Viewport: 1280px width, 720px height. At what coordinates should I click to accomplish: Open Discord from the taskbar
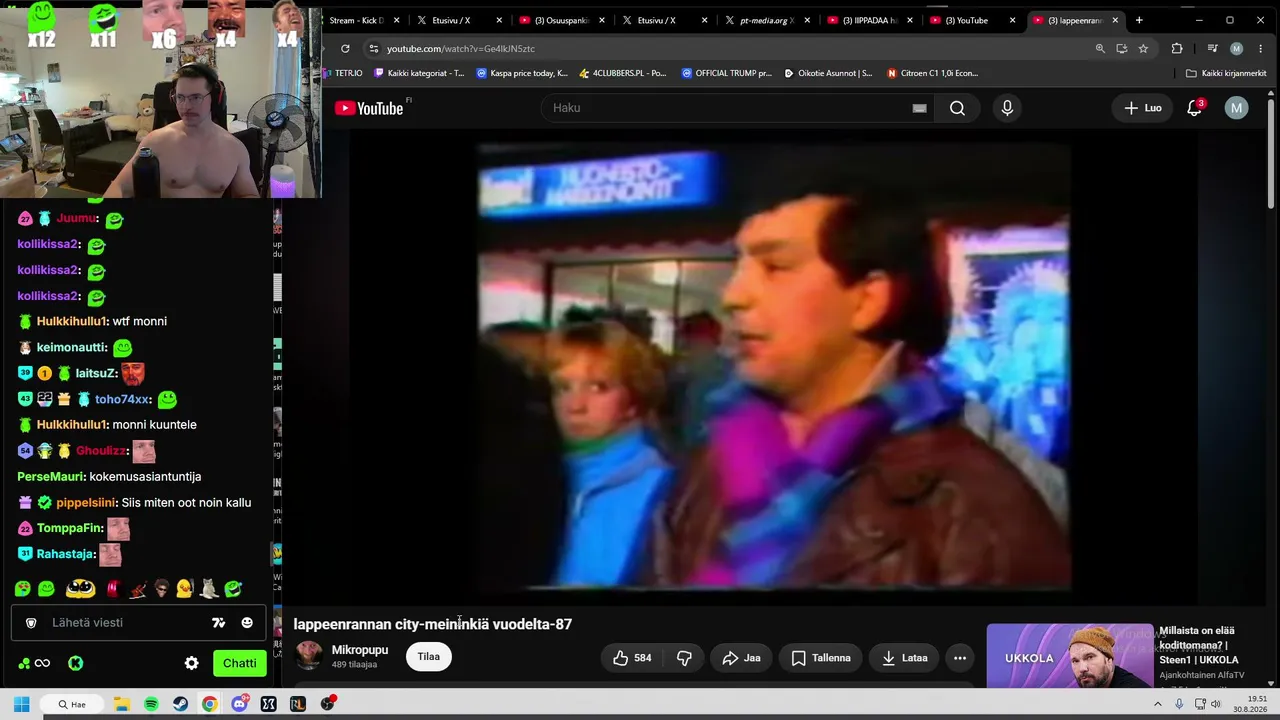point(240,704)
